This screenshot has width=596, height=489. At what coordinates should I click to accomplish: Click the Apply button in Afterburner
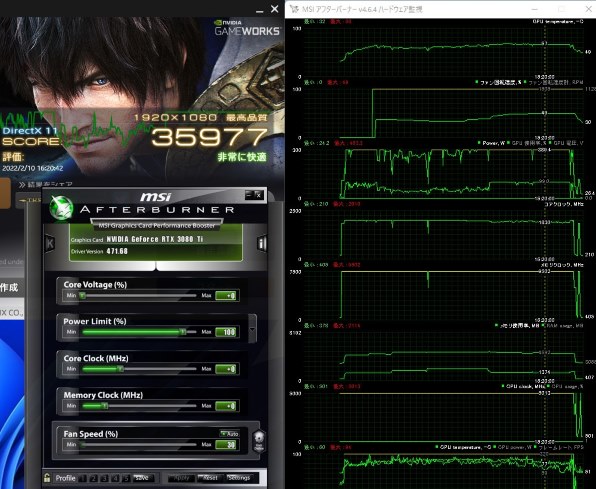pyautogui.click(x=181, y=478)
